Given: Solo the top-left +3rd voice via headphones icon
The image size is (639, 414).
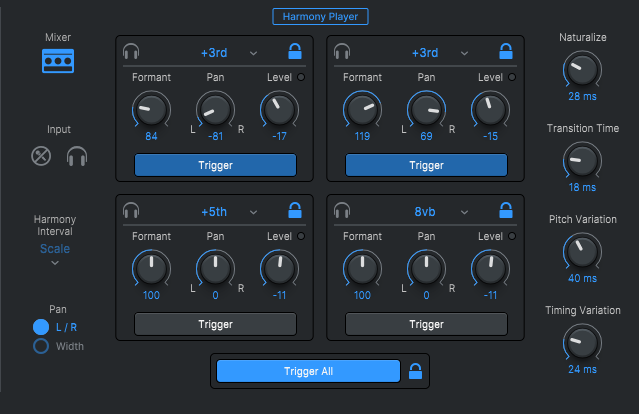Looking at the screenshot, I should (131, 52).
